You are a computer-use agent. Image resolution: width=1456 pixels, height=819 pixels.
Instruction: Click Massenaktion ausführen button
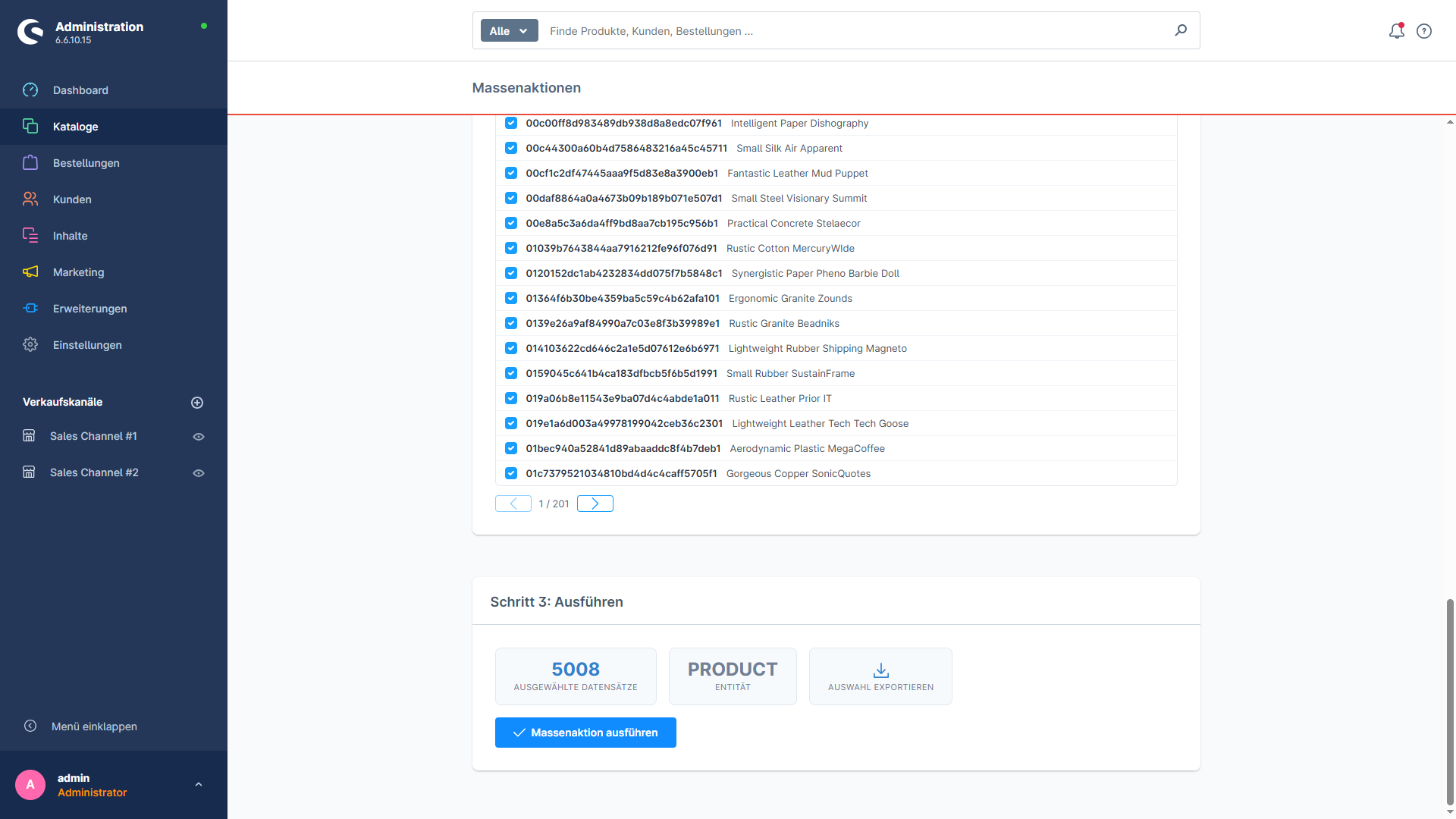pyautogui.click(x=585, y=733)
